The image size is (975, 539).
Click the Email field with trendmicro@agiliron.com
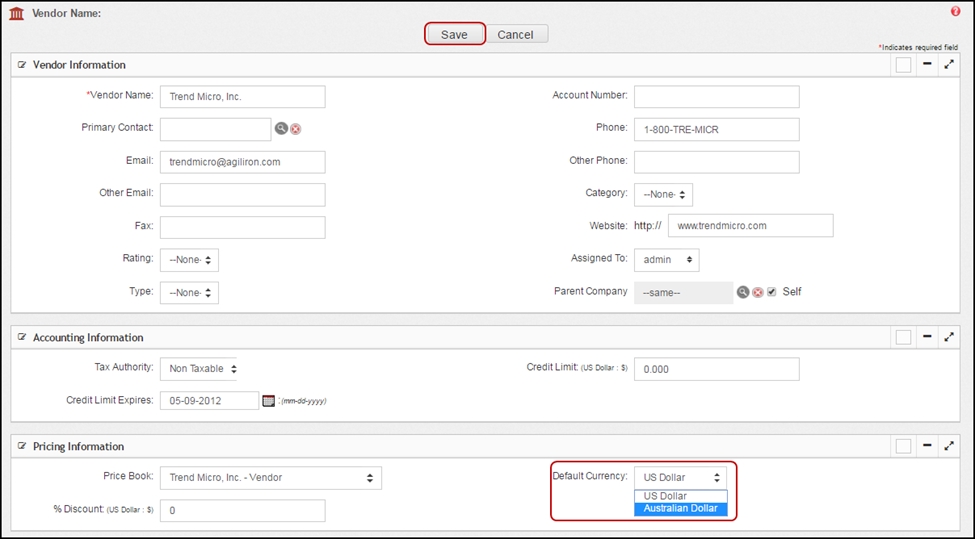(x=243, y=162)
